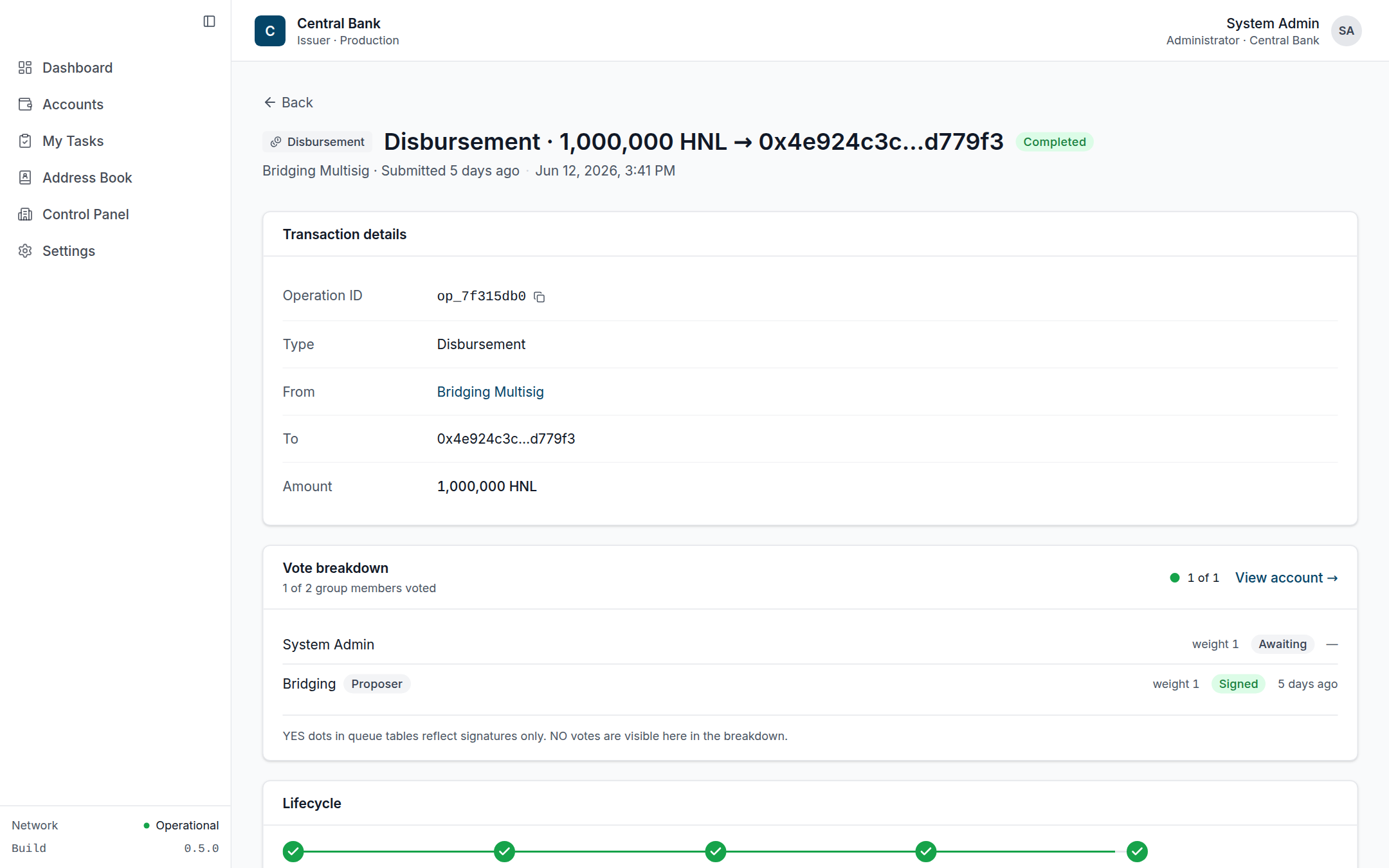
Task: Click the third lifecycle checkmark step
Action: (715, 851)
